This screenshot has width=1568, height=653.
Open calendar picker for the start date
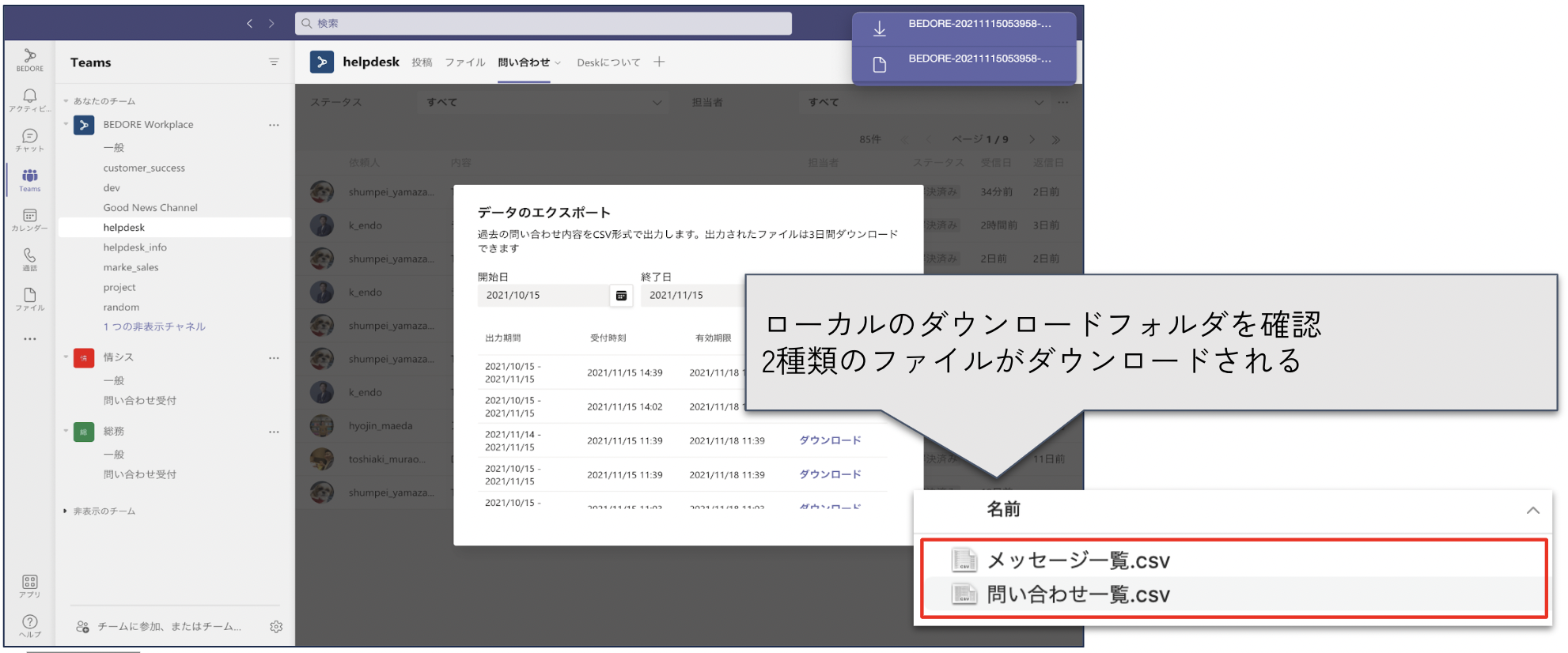tap(621, 295)
